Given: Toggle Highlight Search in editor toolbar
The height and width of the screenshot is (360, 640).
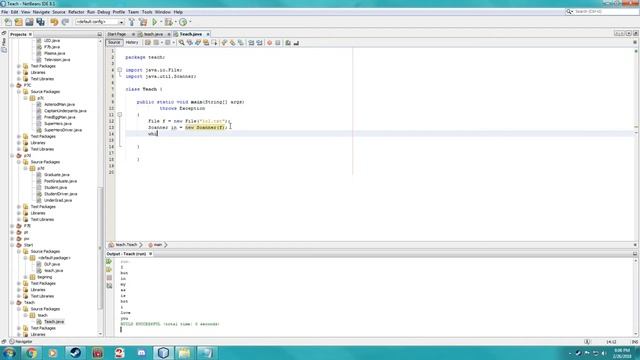Looking at the screenshot, I should point(206,42).
